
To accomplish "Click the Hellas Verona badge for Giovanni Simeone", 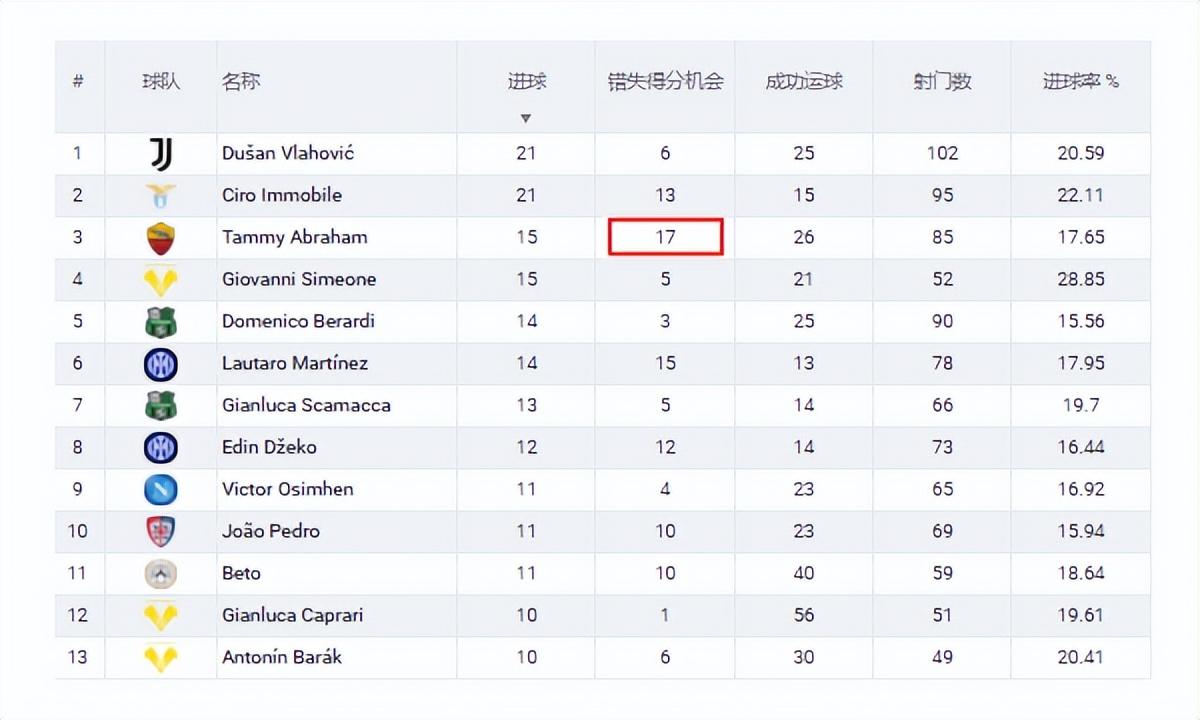I will click(160, 279).
